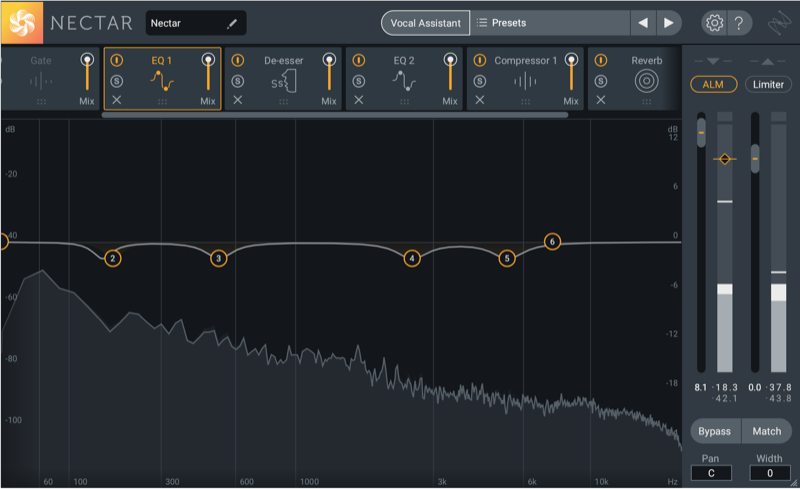Click the ALM target level diamond marker
This screenshot has height=489, width=800.
click(x=725, y=159)
